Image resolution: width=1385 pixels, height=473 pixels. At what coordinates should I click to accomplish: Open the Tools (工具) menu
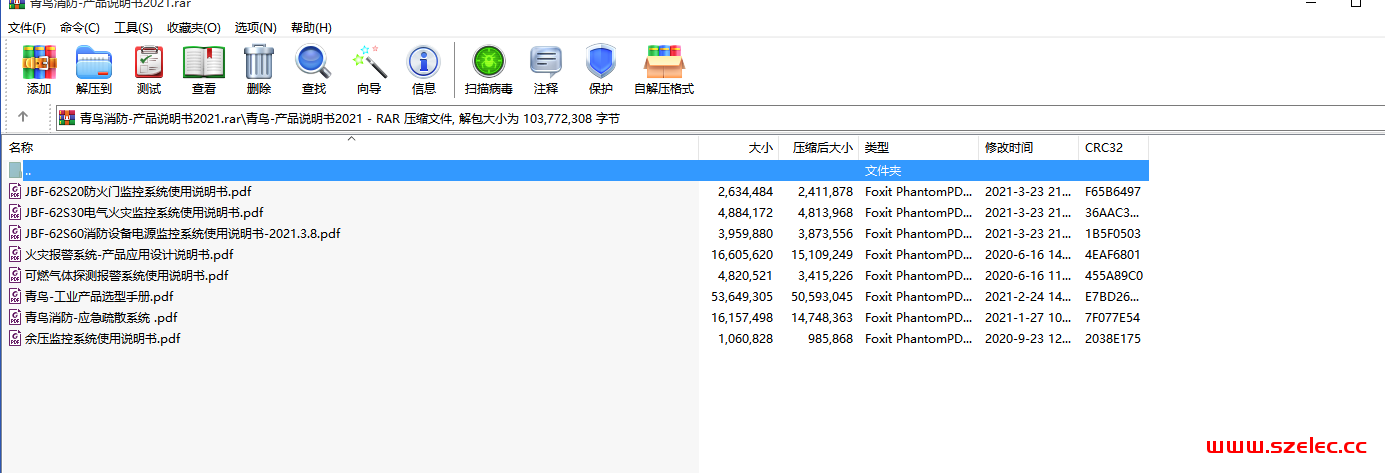click(133, 27)
